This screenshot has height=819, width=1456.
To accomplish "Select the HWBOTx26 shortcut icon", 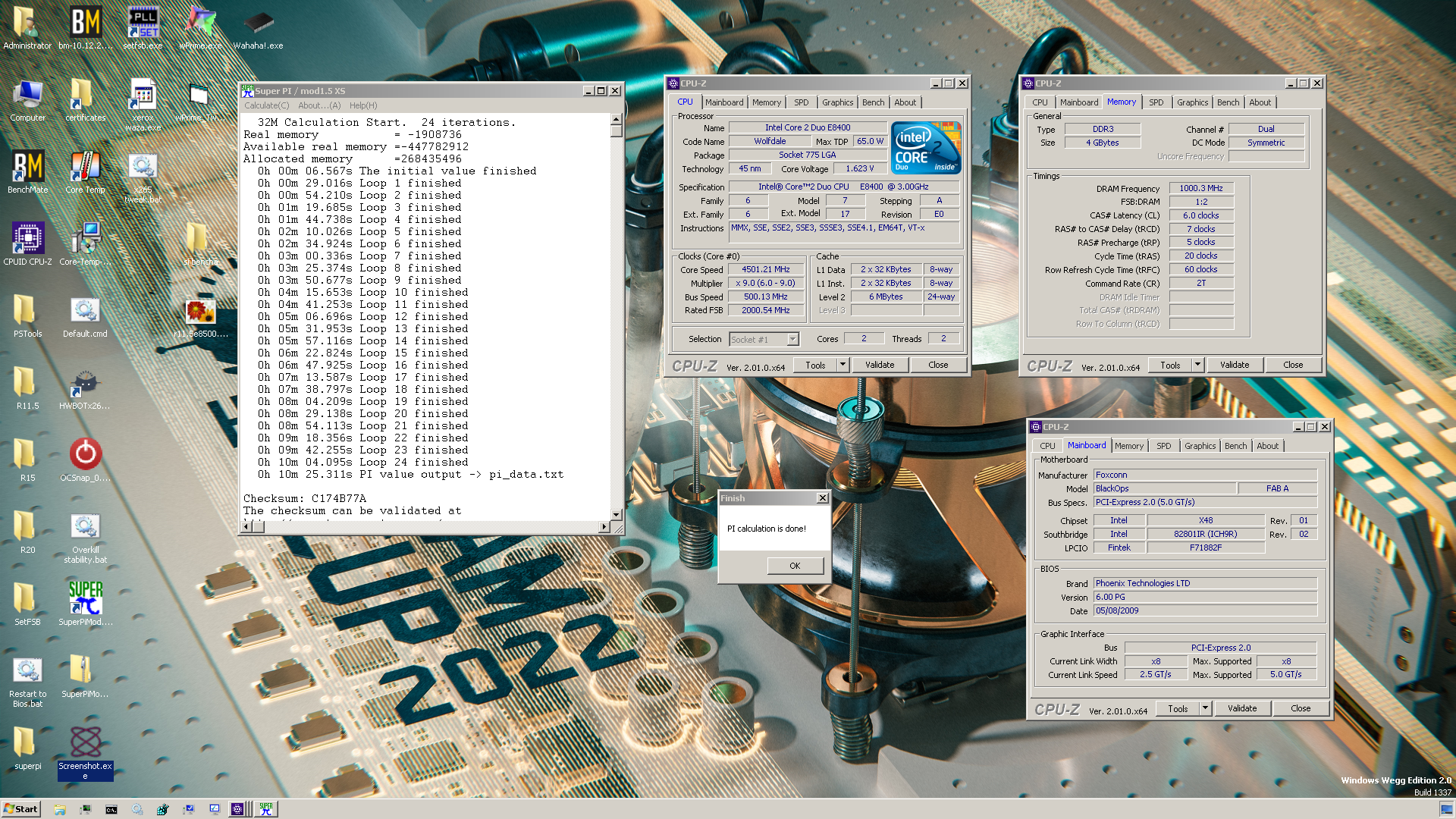I will pos(85,388).
